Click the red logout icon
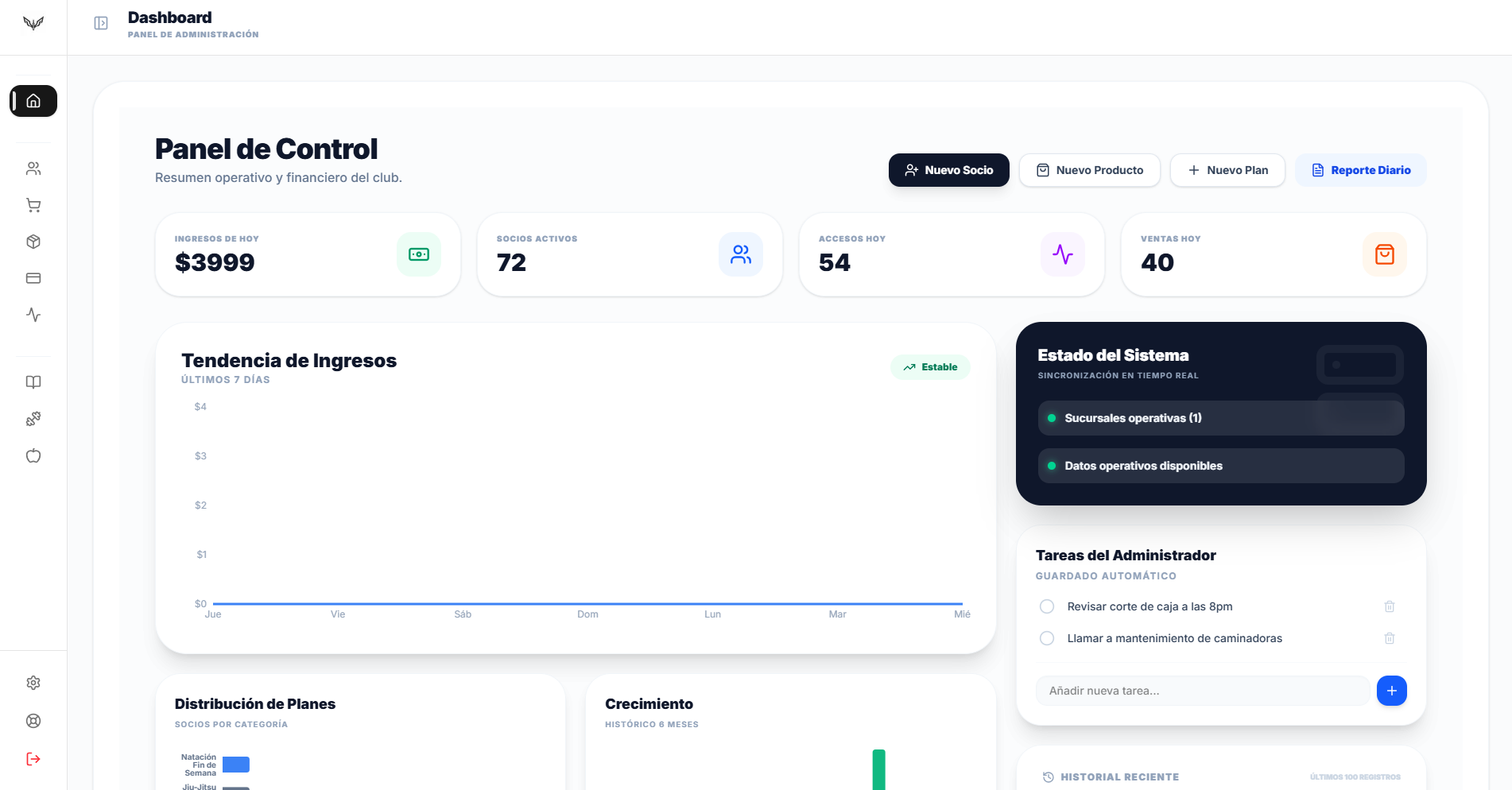Image resolution: width=1512 pixels, height=790 pixels. click(x=33, y=759)
